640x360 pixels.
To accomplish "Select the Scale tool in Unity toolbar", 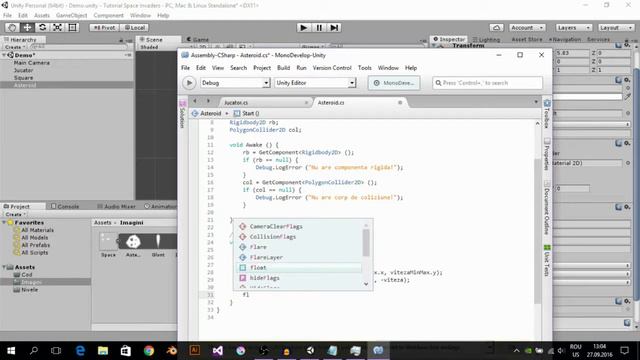I will pyautogui.click(x=58, y=27).
